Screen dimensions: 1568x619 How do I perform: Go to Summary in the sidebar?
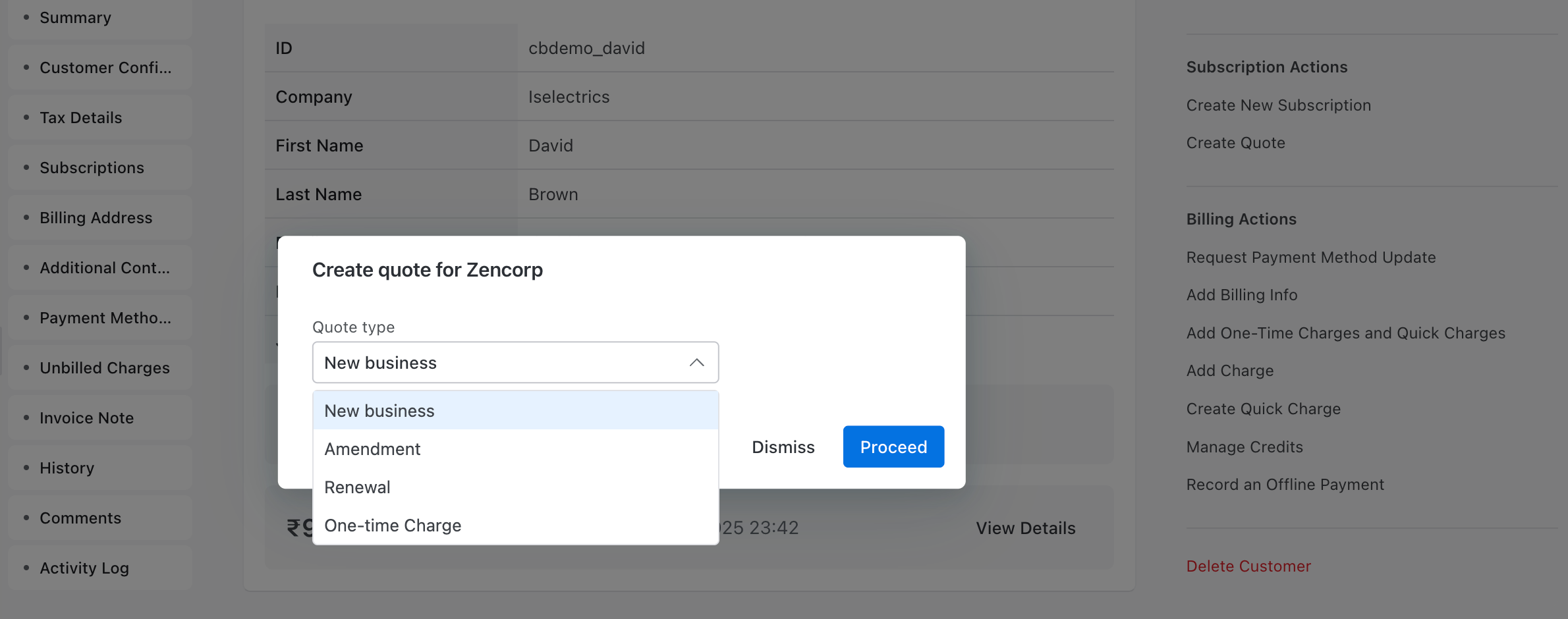point(75,18)
